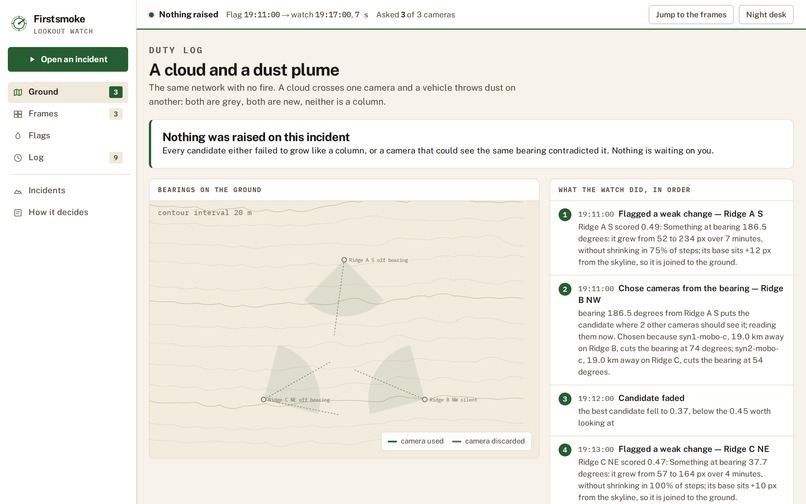This screenshot has width=806, height=504.
Task: Open the How it decides page
Action: [68, 212]
